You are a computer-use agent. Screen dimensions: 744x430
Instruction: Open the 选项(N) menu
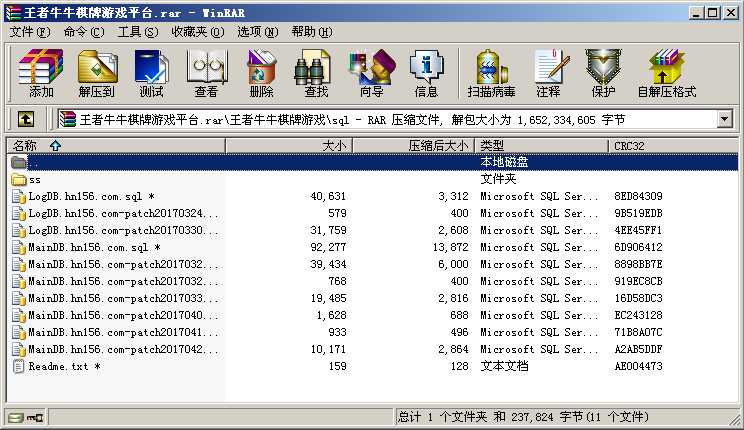click(x=258, y=32)
